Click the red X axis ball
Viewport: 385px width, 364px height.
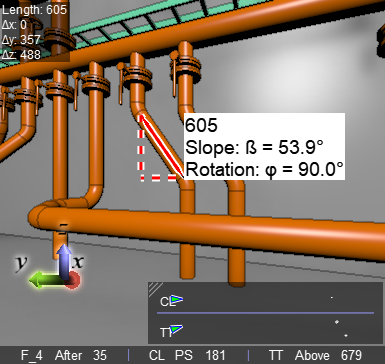[x=72, y=280]
